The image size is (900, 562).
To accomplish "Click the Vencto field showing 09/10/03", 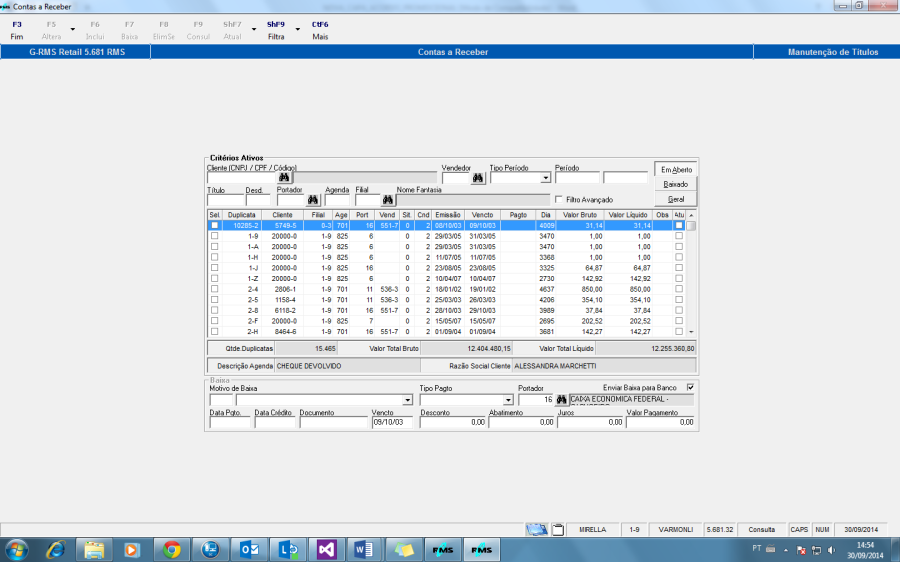I will tap(391, 423).
